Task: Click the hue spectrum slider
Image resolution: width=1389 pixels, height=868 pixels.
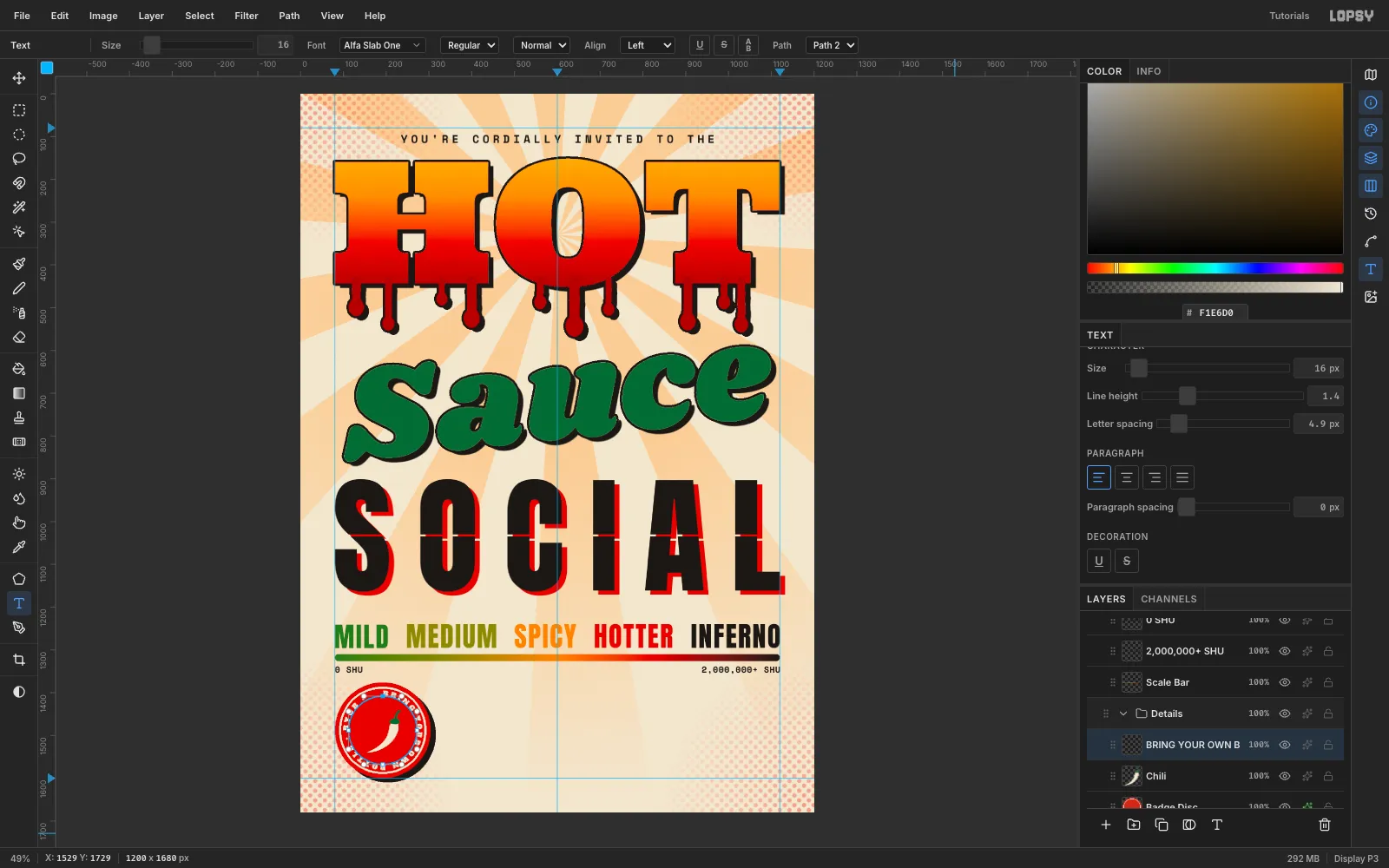Action: [1215, 268]
